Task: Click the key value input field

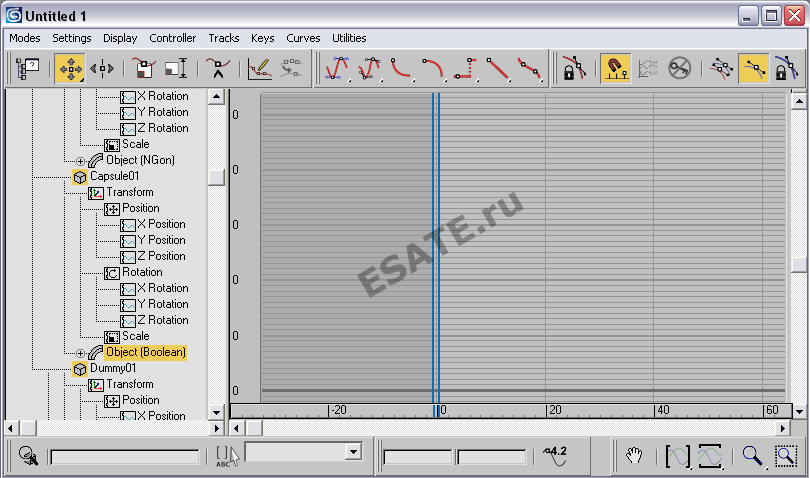Action: (x=491, y=457)
